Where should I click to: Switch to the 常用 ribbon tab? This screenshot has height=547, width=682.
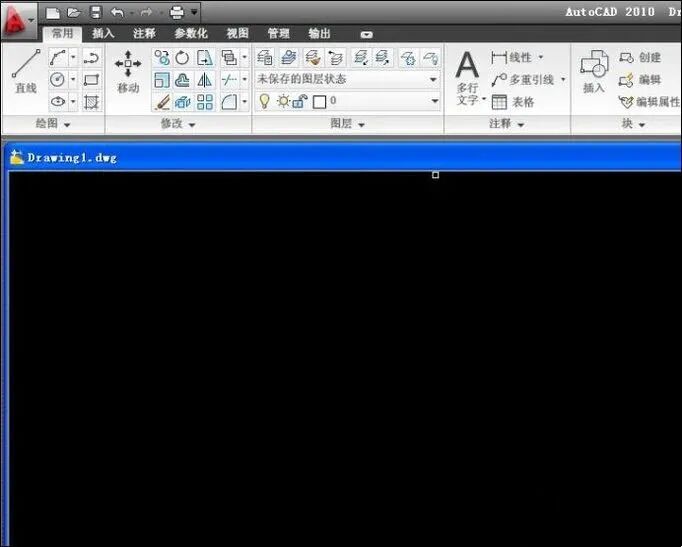(x=63, y=33)
